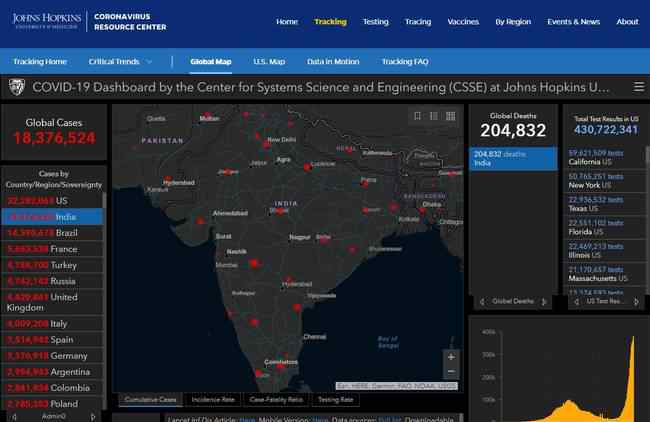Switch to Incidence Rate map tab
The width and height of the screenshot is (650, 422).
[213, 400]
